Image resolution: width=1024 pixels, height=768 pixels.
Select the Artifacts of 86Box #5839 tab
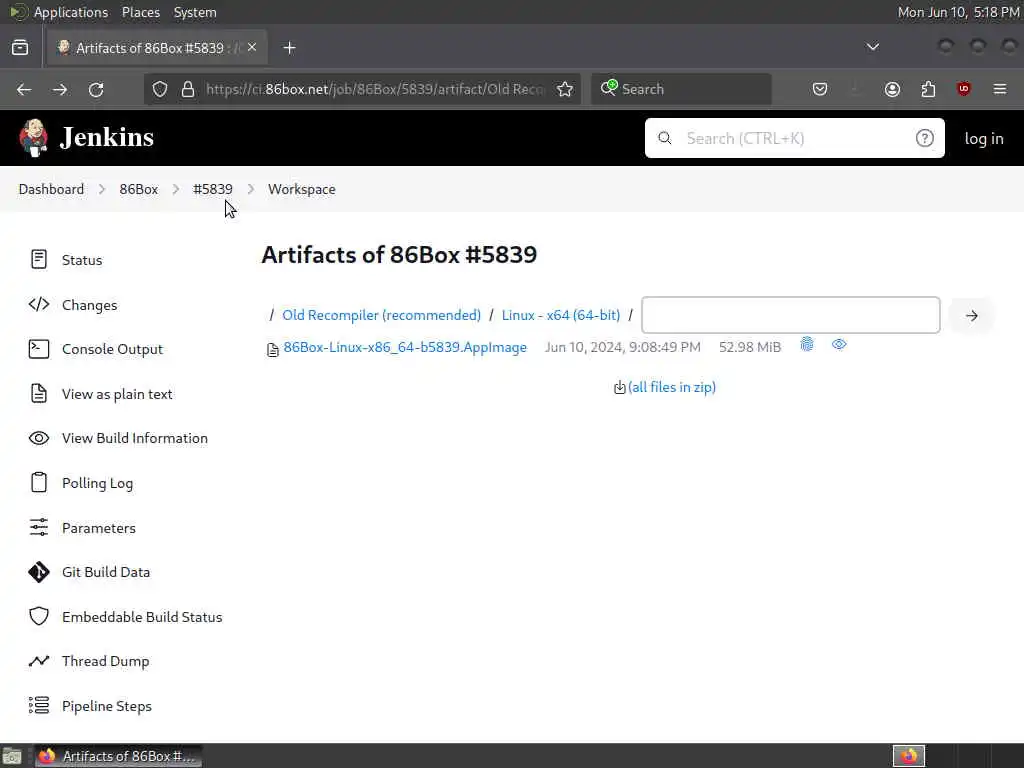point(155,48)
